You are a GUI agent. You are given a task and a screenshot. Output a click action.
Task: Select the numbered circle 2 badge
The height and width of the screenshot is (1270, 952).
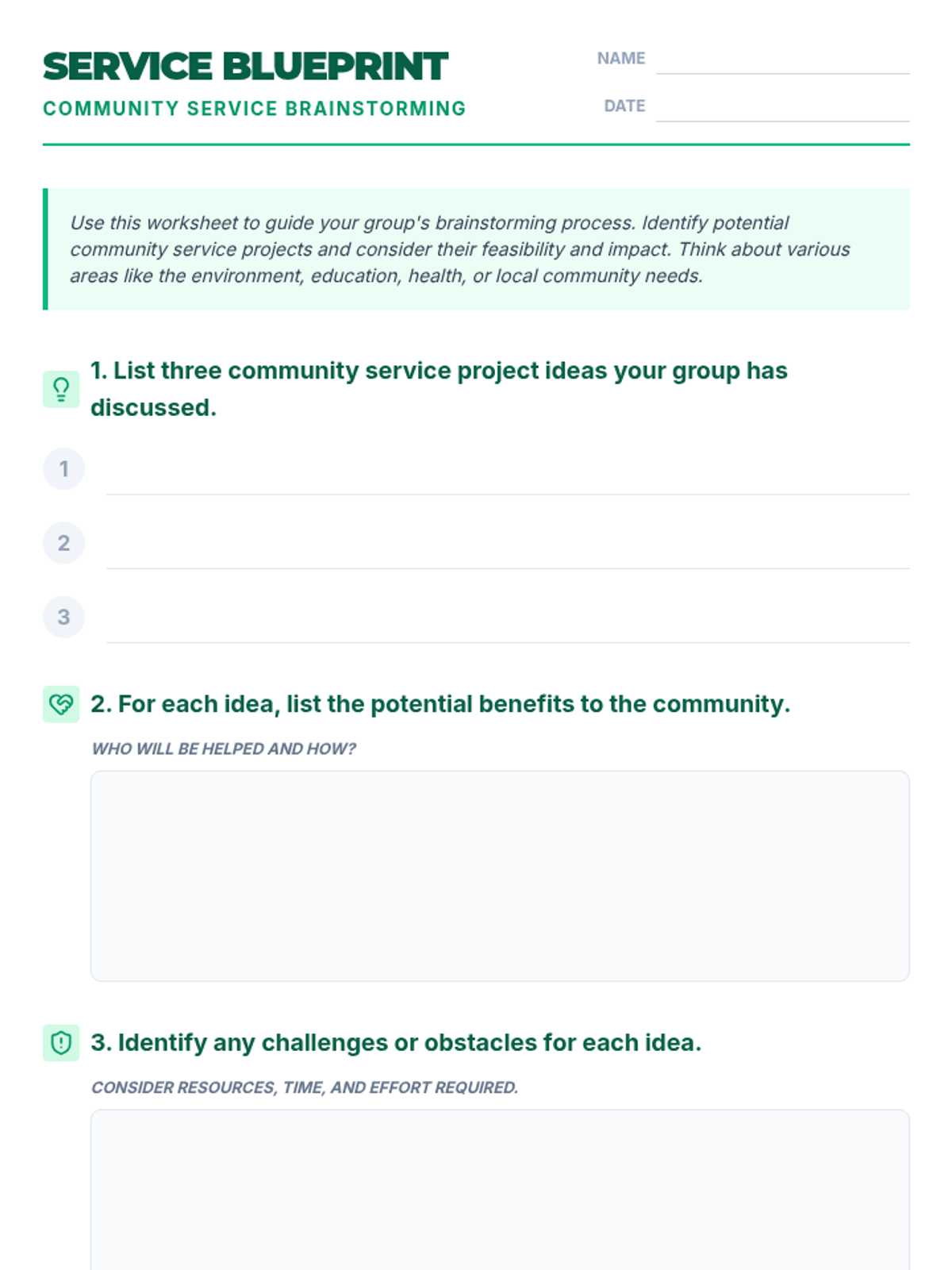click(63, 543)
